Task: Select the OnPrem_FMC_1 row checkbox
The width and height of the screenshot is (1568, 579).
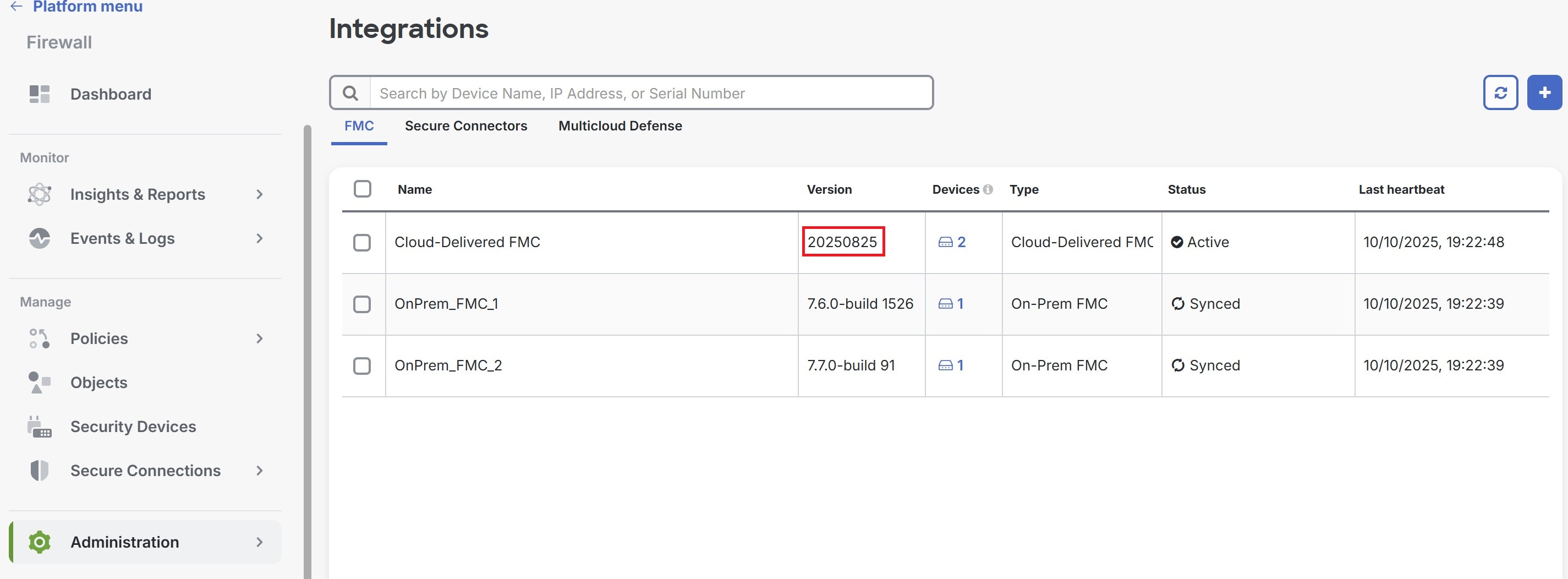Action: (362, 304)
